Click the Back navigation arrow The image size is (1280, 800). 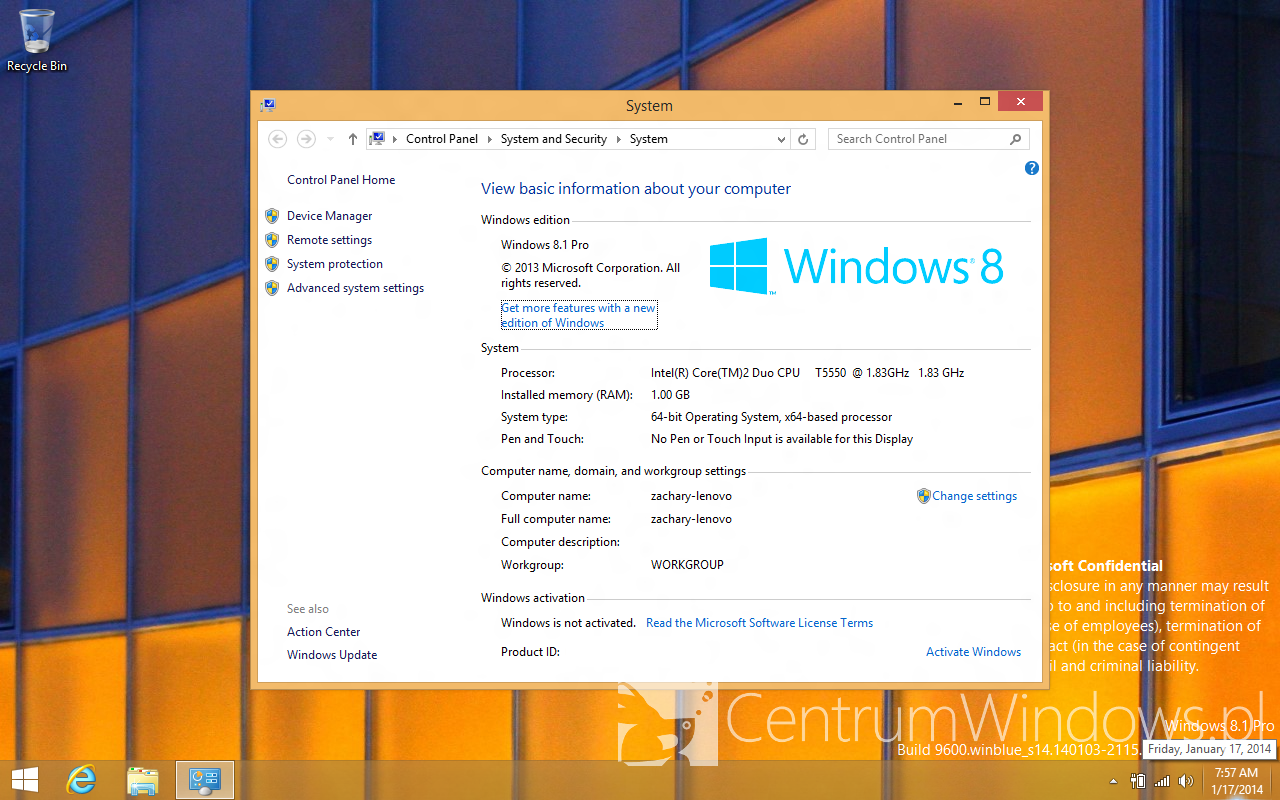[x=278, y=139]
